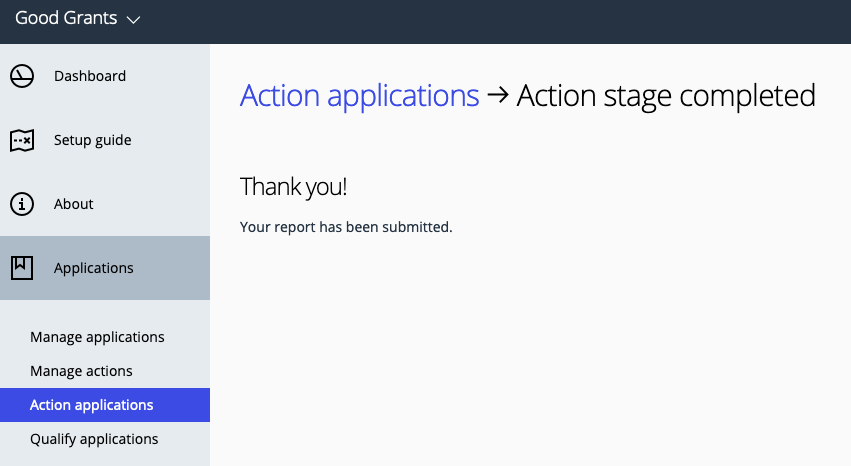Go to Setup guide label
851x466 pixels.
pyautogui.click(x=92, y=140)
